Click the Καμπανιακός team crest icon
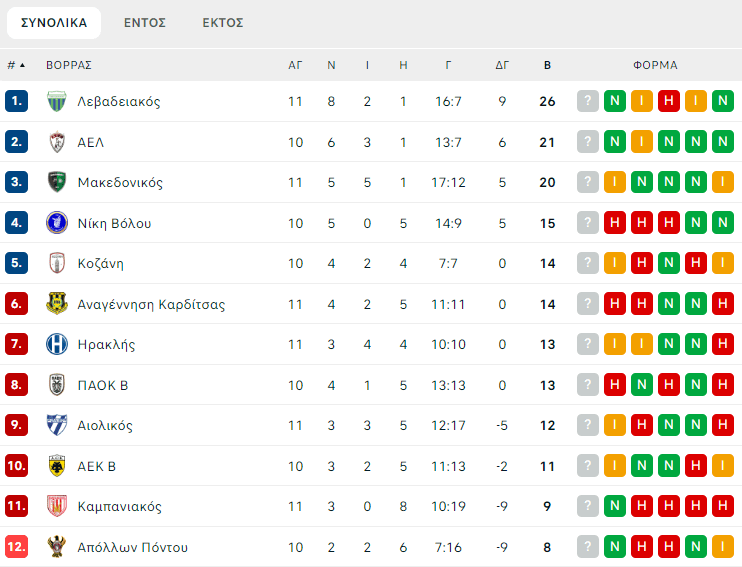The width and height of the screenshot is (742, 567). (x=57, y=506)
